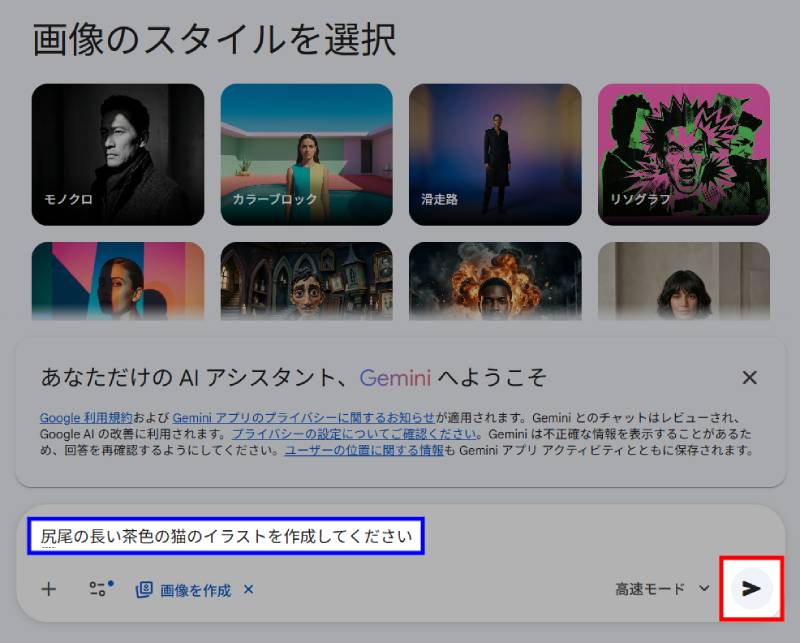Select the beige-background woman portrait style

(x=684, y=280)
